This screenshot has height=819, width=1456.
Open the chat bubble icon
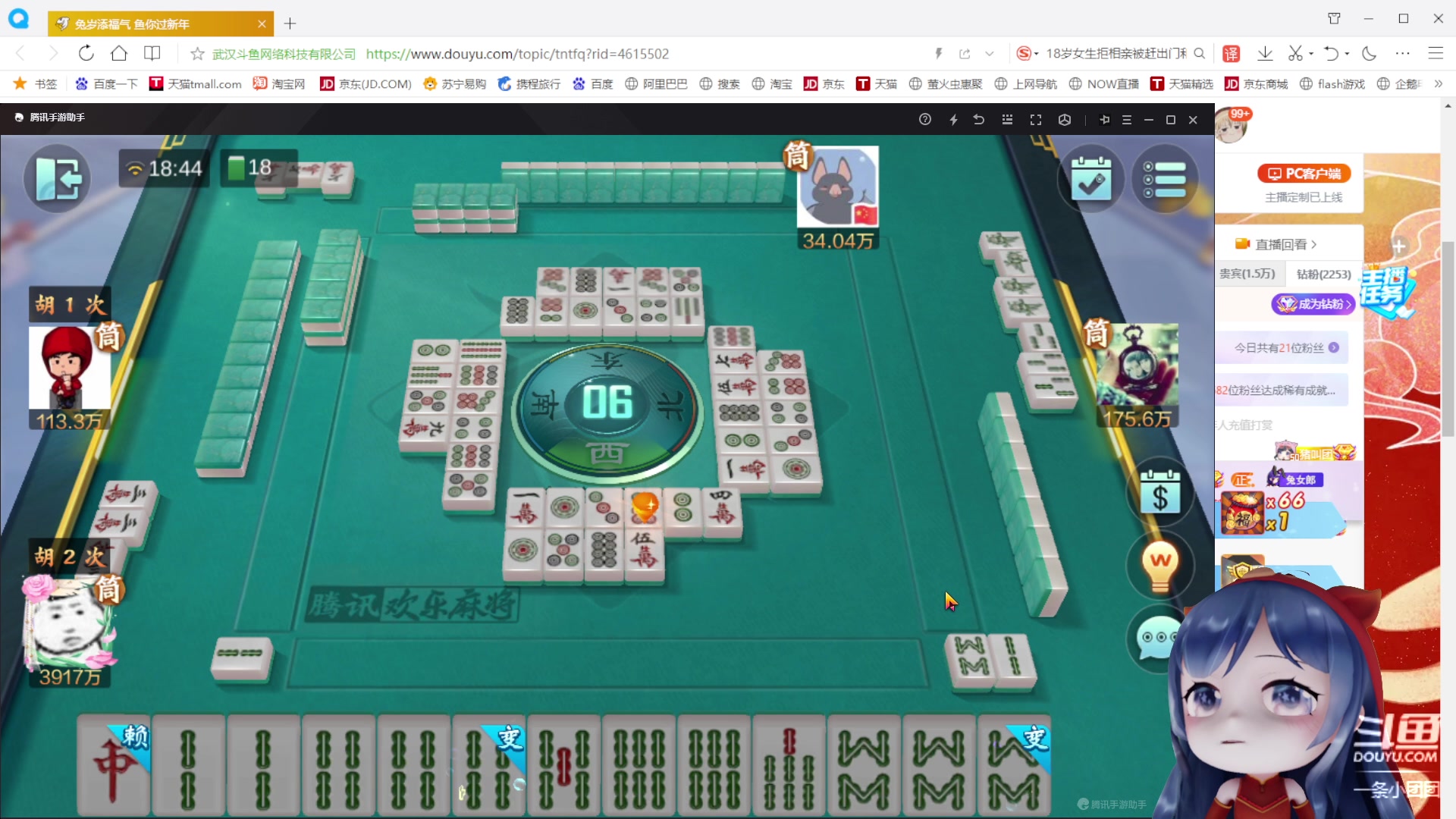[x=1156, y=638]
